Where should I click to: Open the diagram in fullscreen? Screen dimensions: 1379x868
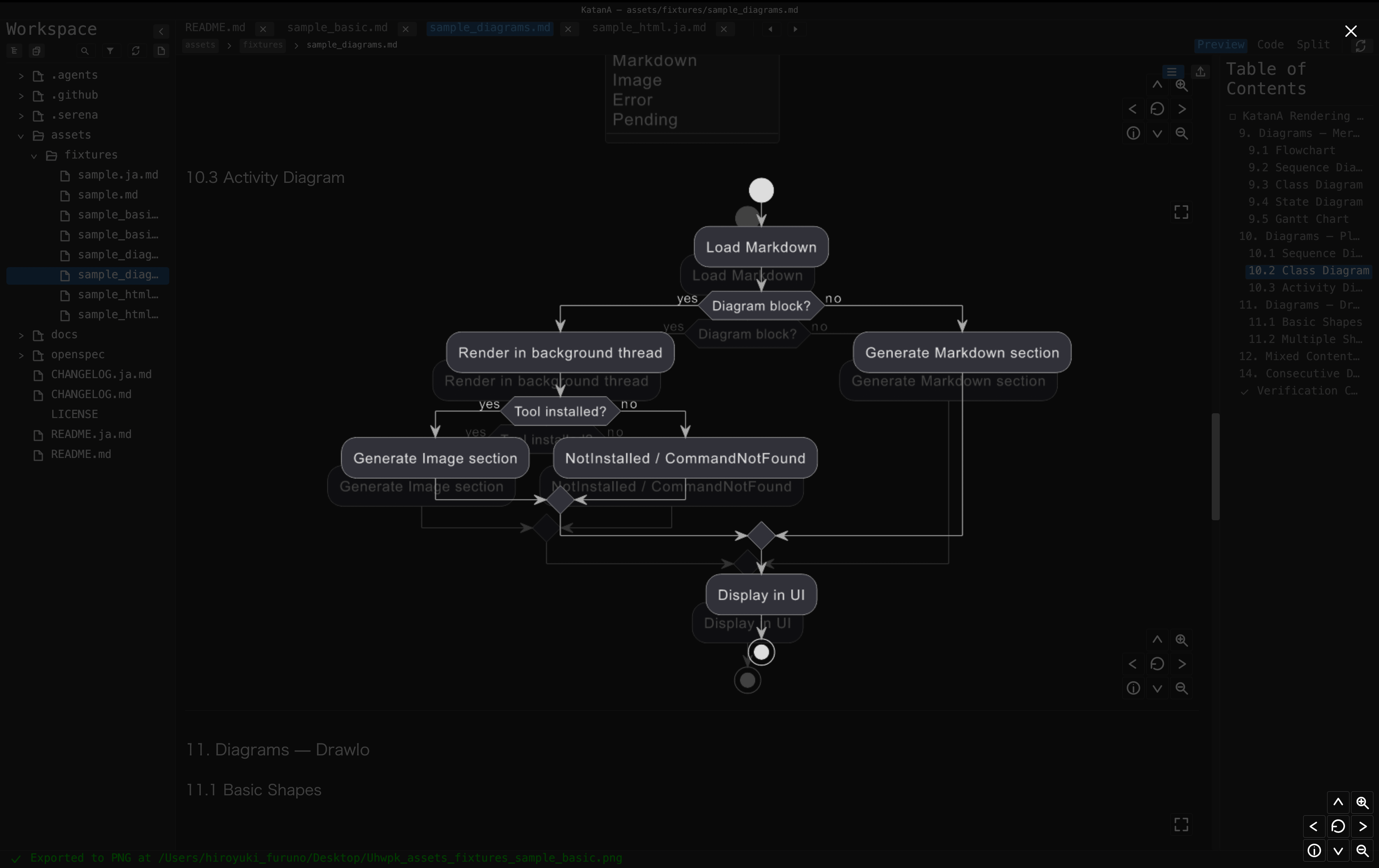coord(1181,212)
